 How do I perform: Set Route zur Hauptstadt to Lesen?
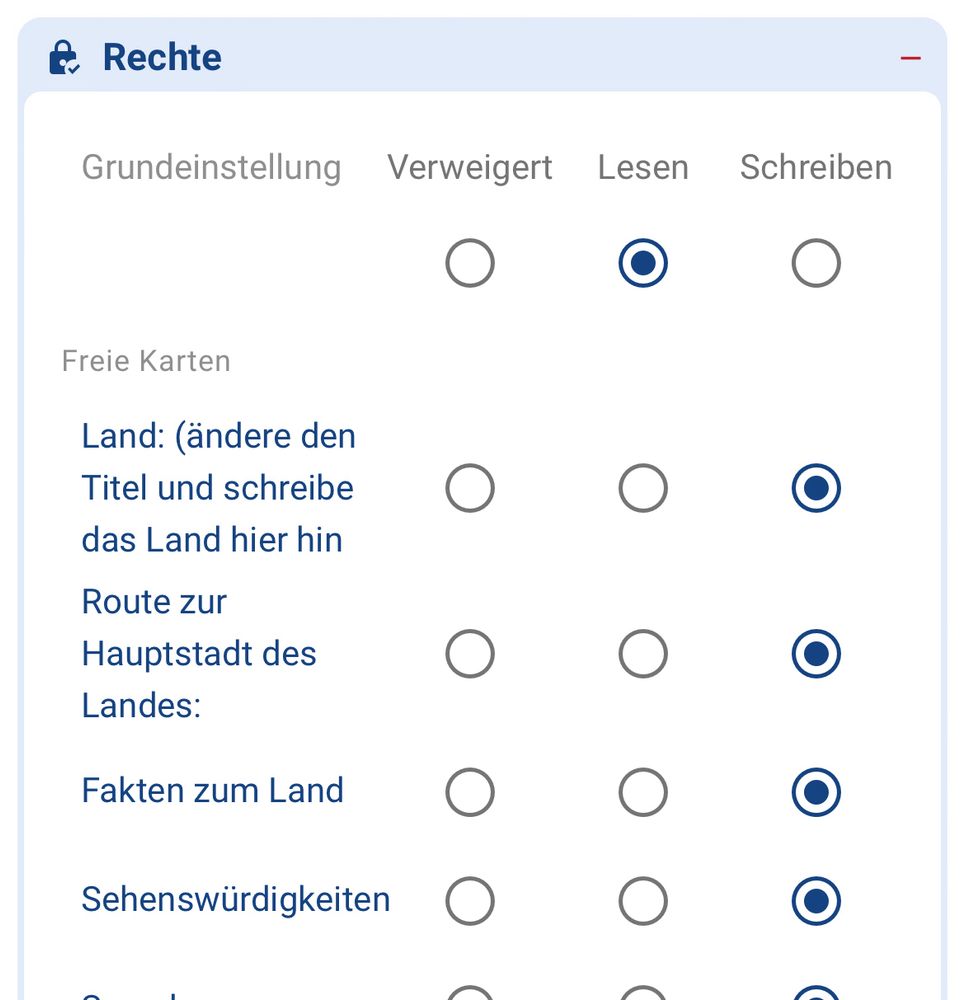pos(643,654)
